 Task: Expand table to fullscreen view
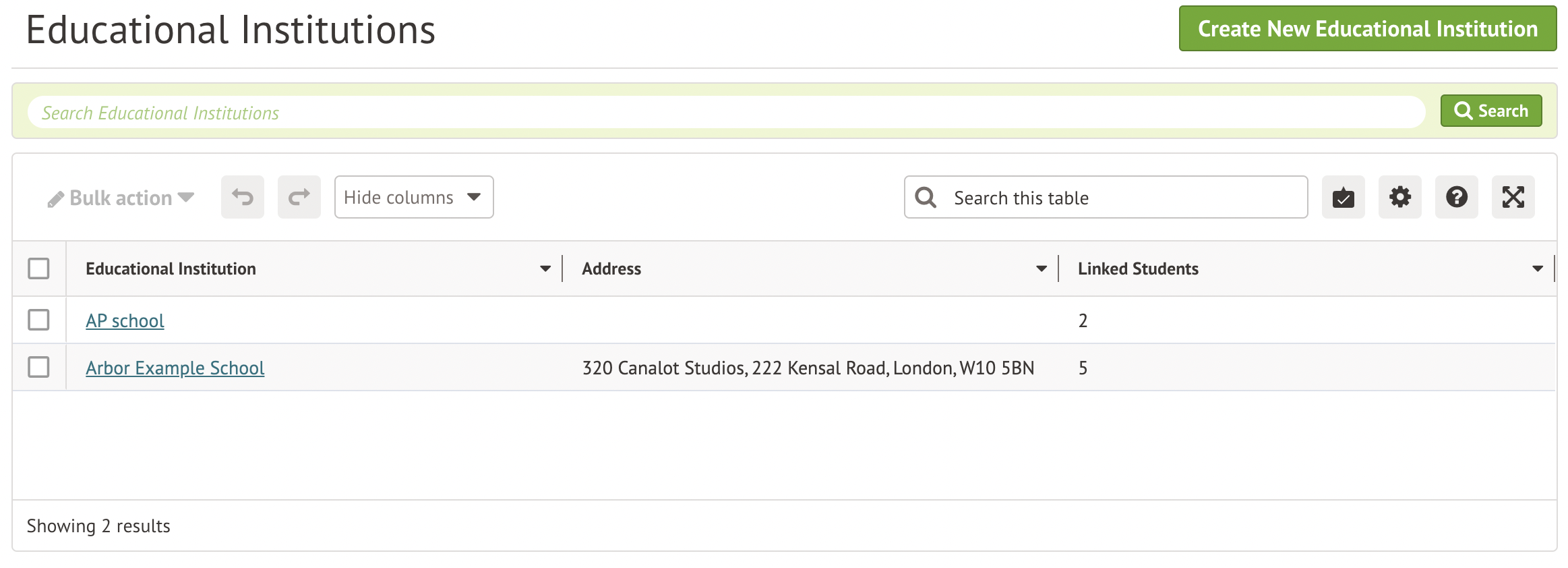click(x=1513, y=197)
